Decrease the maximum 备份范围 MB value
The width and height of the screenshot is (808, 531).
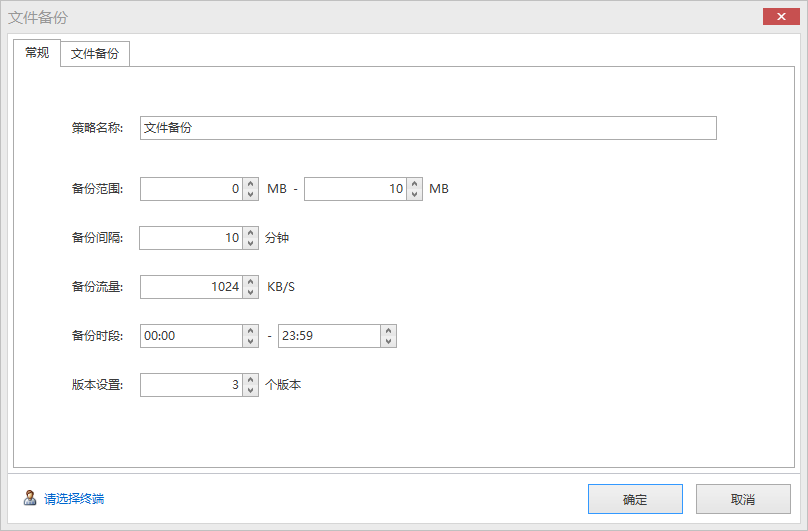414,194
